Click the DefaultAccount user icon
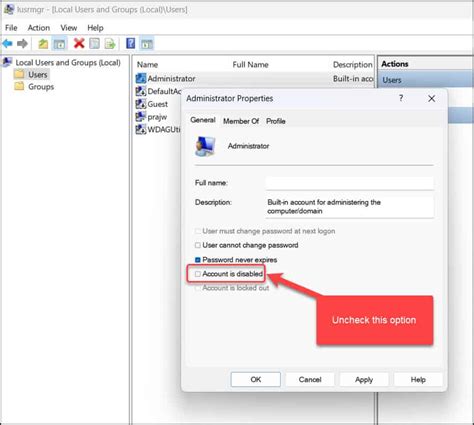The height and width of the screenshot is (425, 474). [x=141, y=91]
